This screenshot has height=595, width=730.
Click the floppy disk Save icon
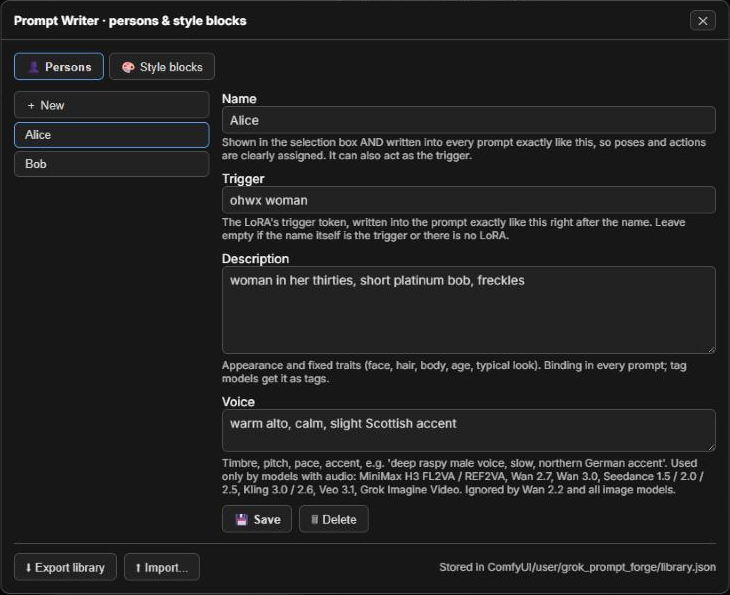click(x=241, y=520)
